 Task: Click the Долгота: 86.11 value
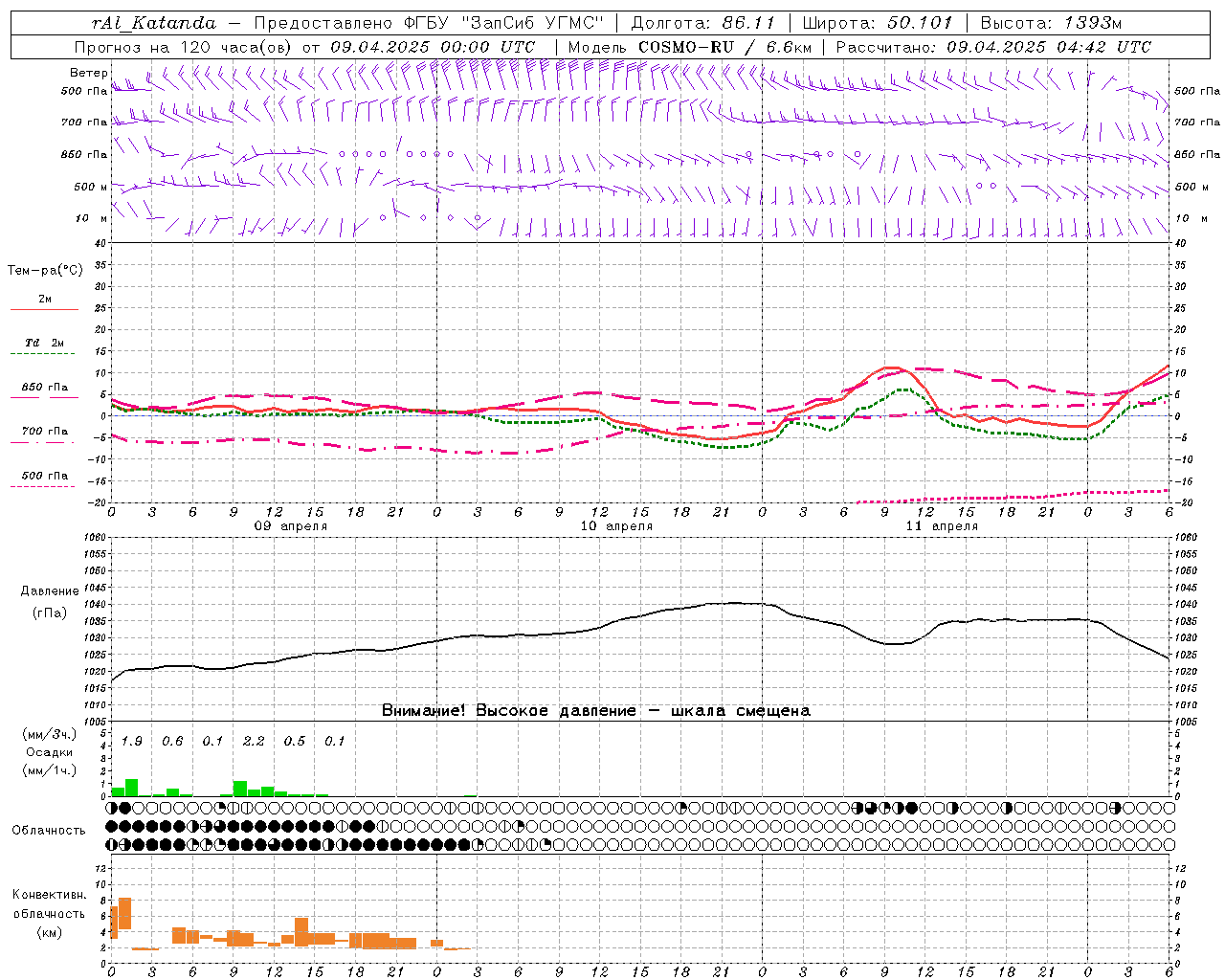(x=703, y=23)
